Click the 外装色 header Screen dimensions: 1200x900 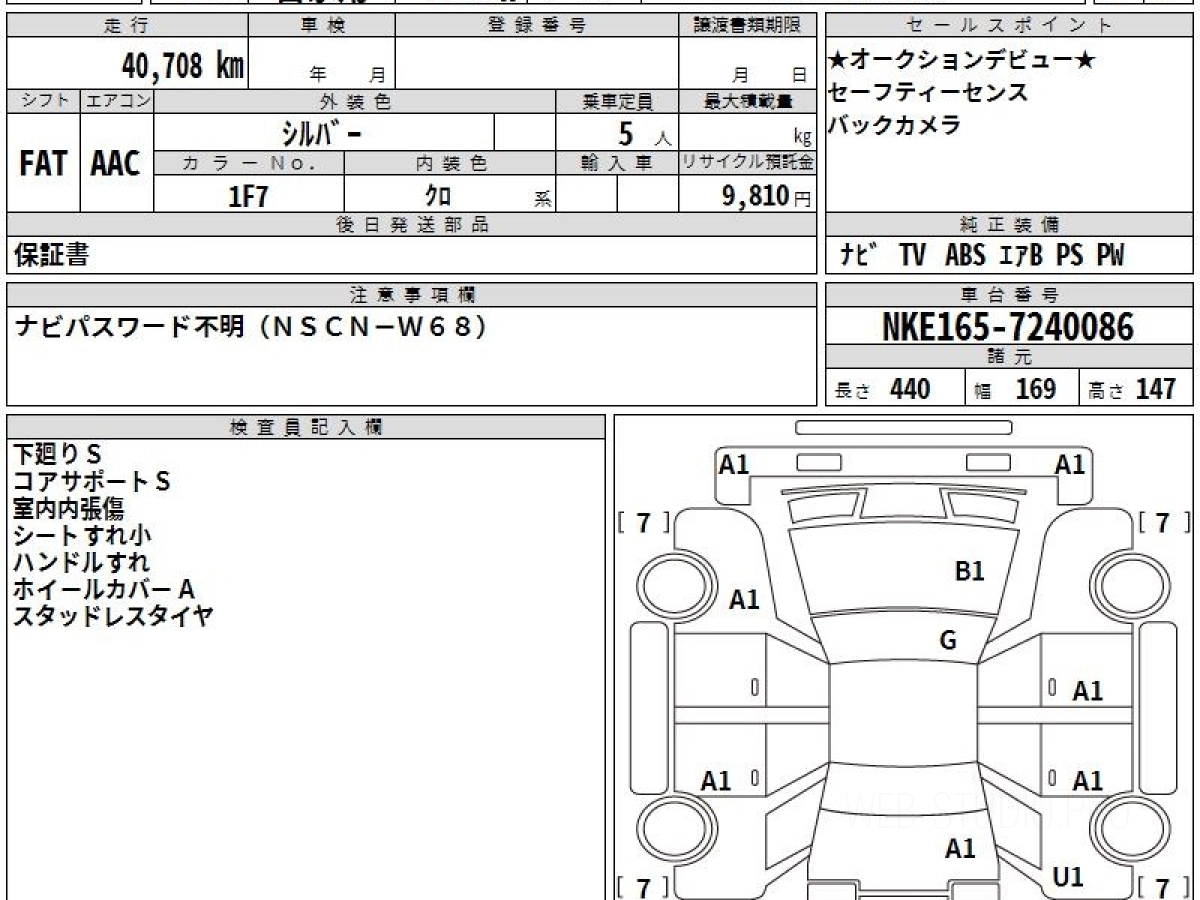(x=355, y=101)
